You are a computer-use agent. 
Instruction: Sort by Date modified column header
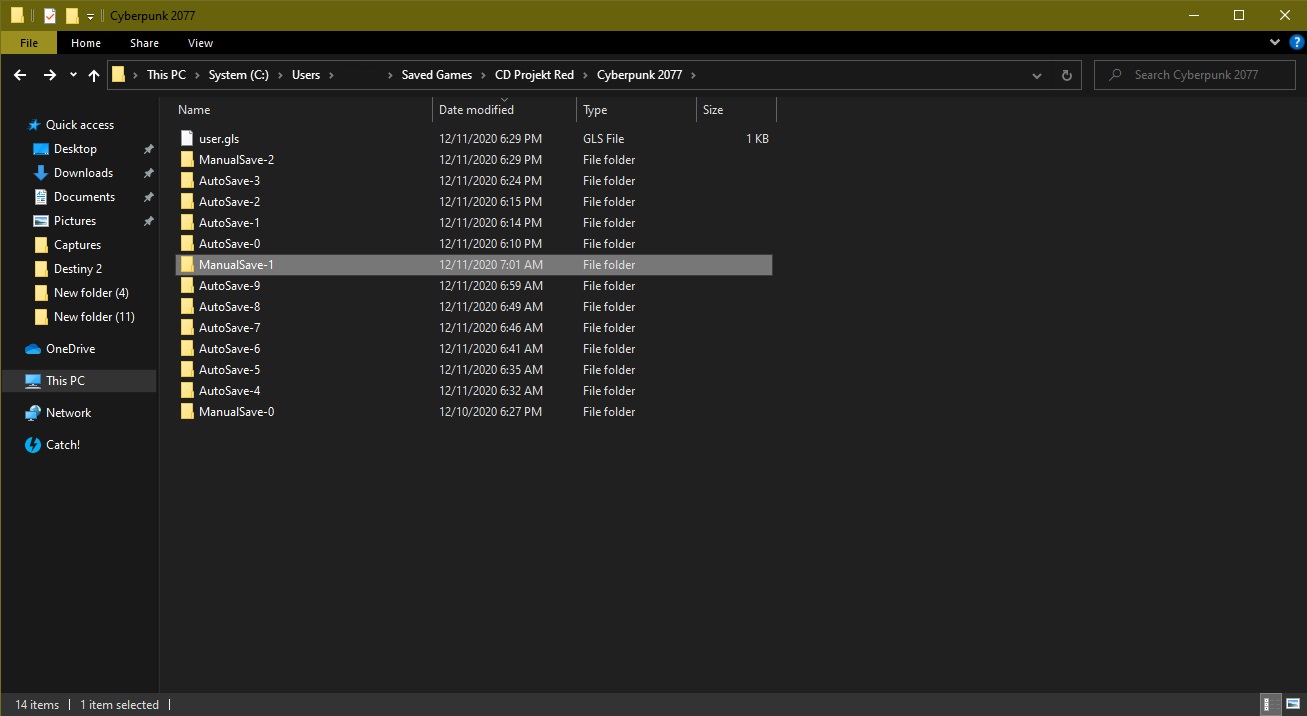pyautogui.click(x=476, y=110)
